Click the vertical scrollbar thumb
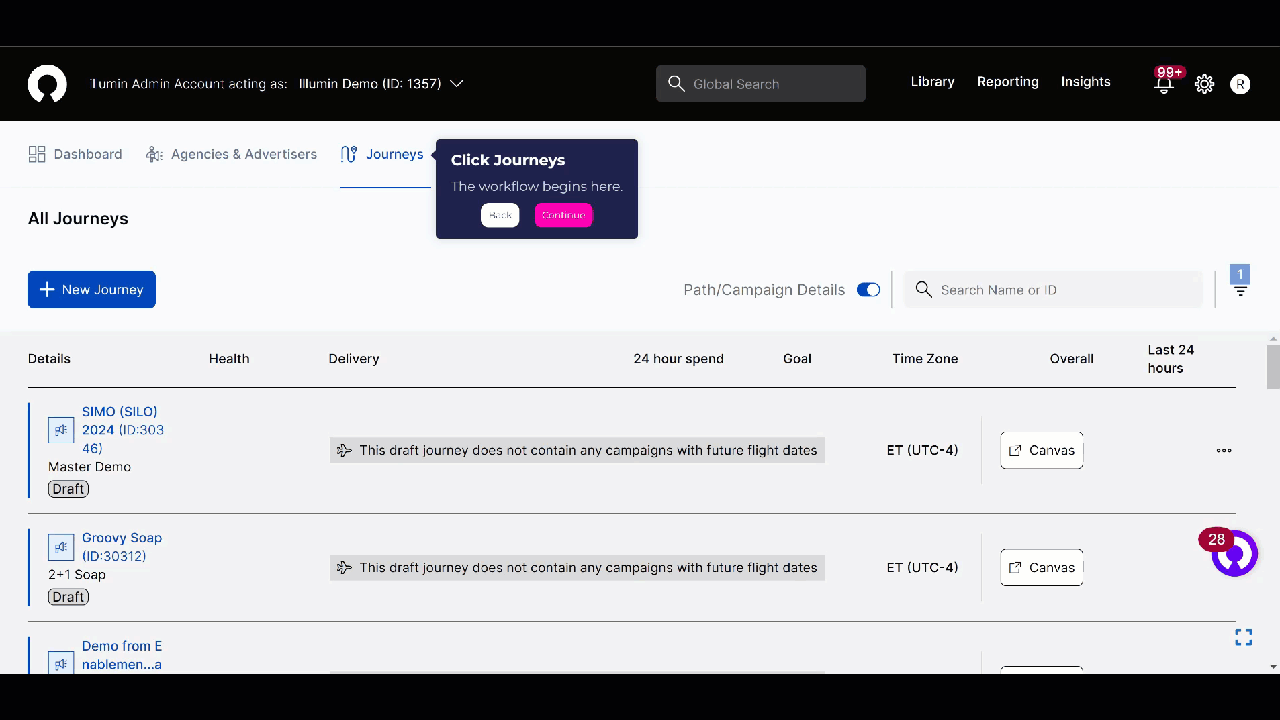The width and height of the screenshot is (1280, 720). tap(1273, 367)
